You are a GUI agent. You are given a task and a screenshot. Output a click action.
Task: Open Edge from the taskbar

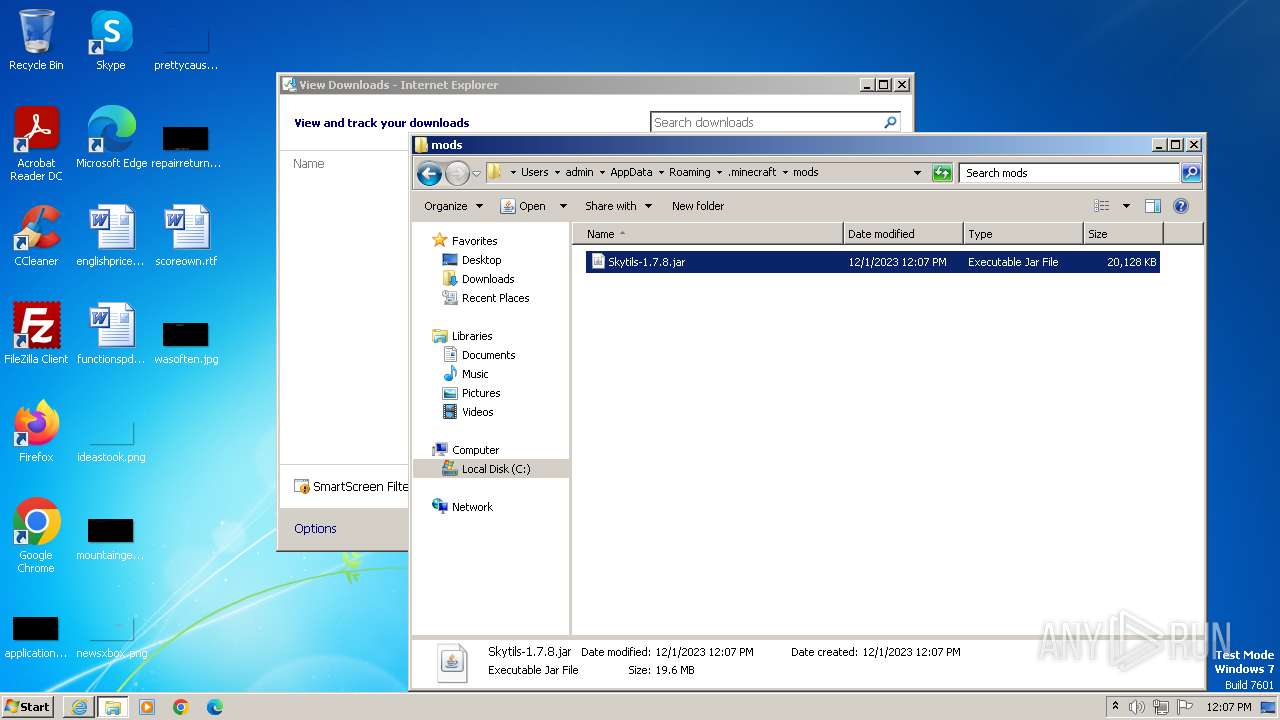click(215, 707)
